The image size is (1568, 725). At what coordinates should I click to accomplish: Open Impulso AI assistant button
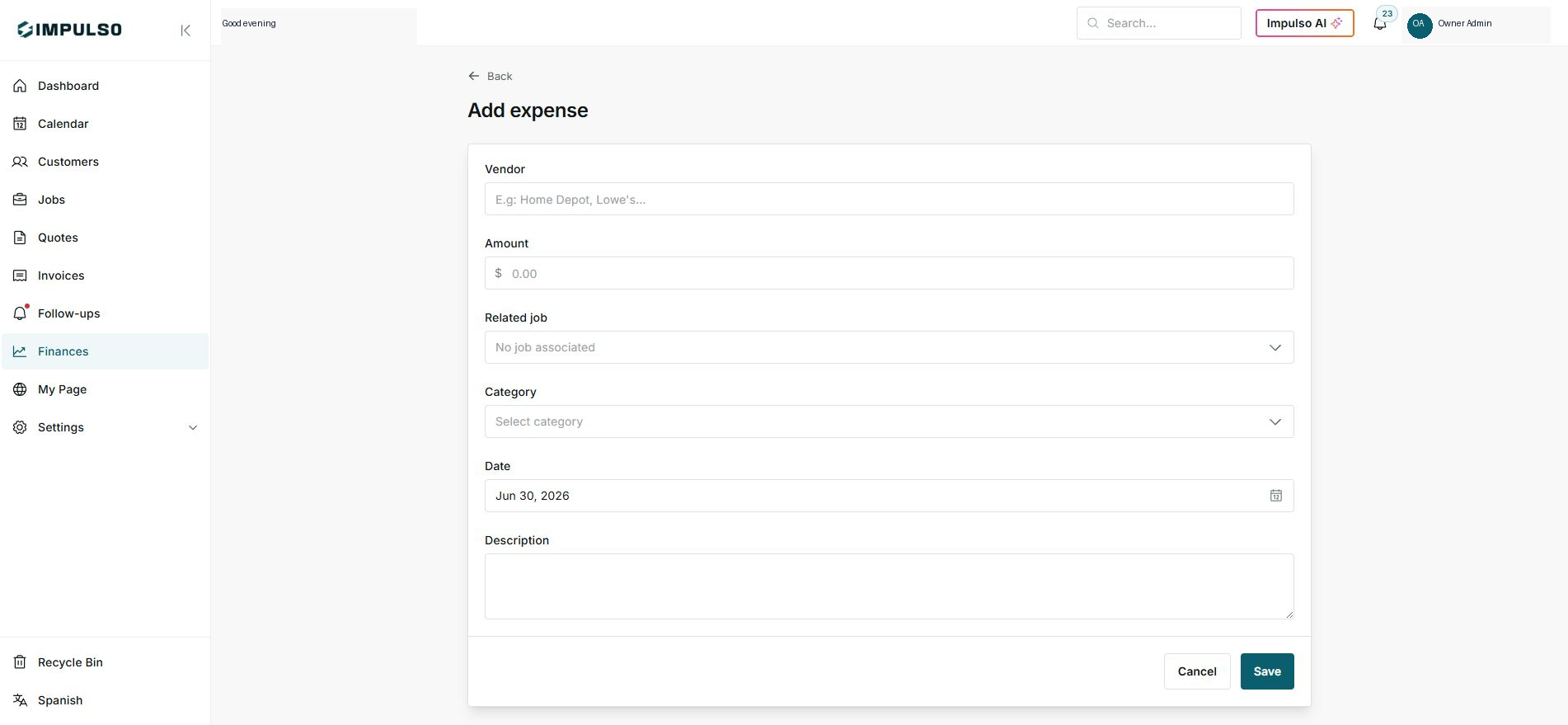pyautogui.click(x=1304, y=23)
